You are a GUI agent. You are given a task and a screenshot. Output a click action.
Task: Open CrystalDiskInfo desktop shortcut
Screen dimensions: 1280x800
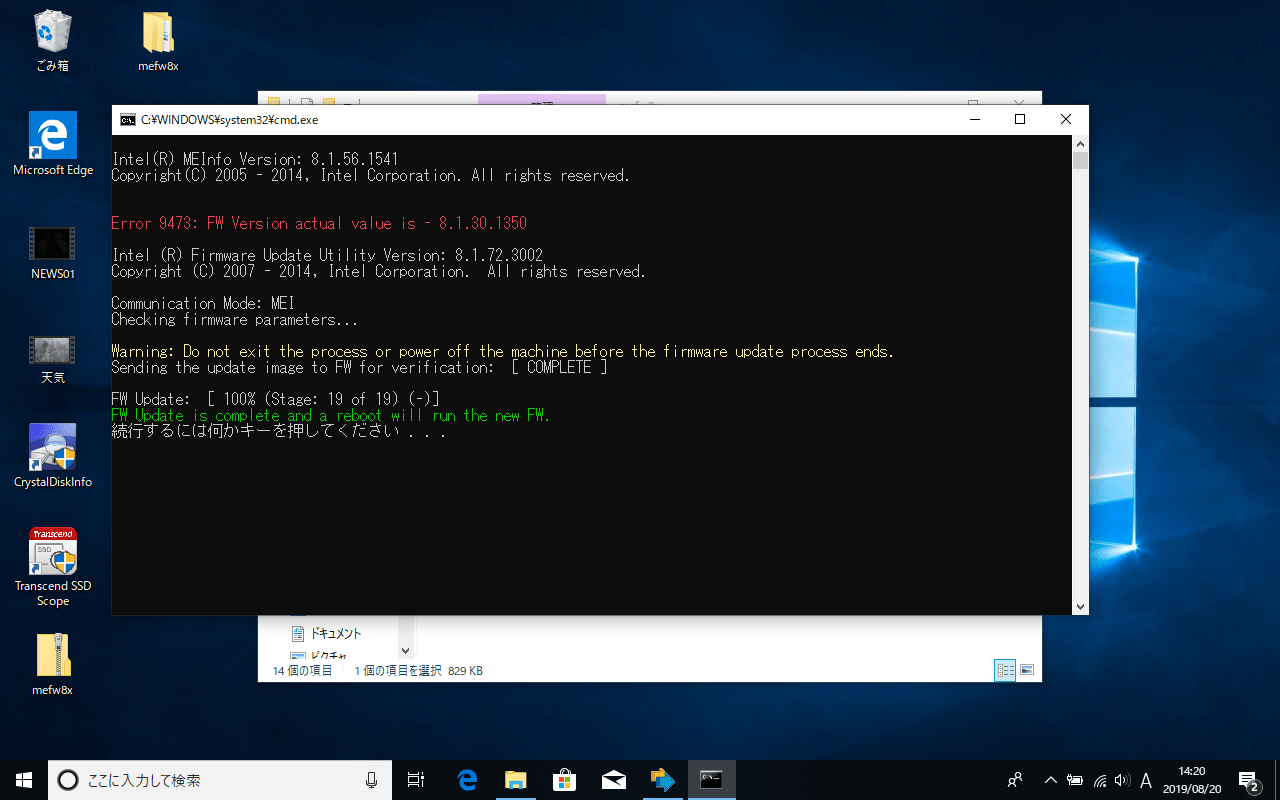tap(53, 456)
